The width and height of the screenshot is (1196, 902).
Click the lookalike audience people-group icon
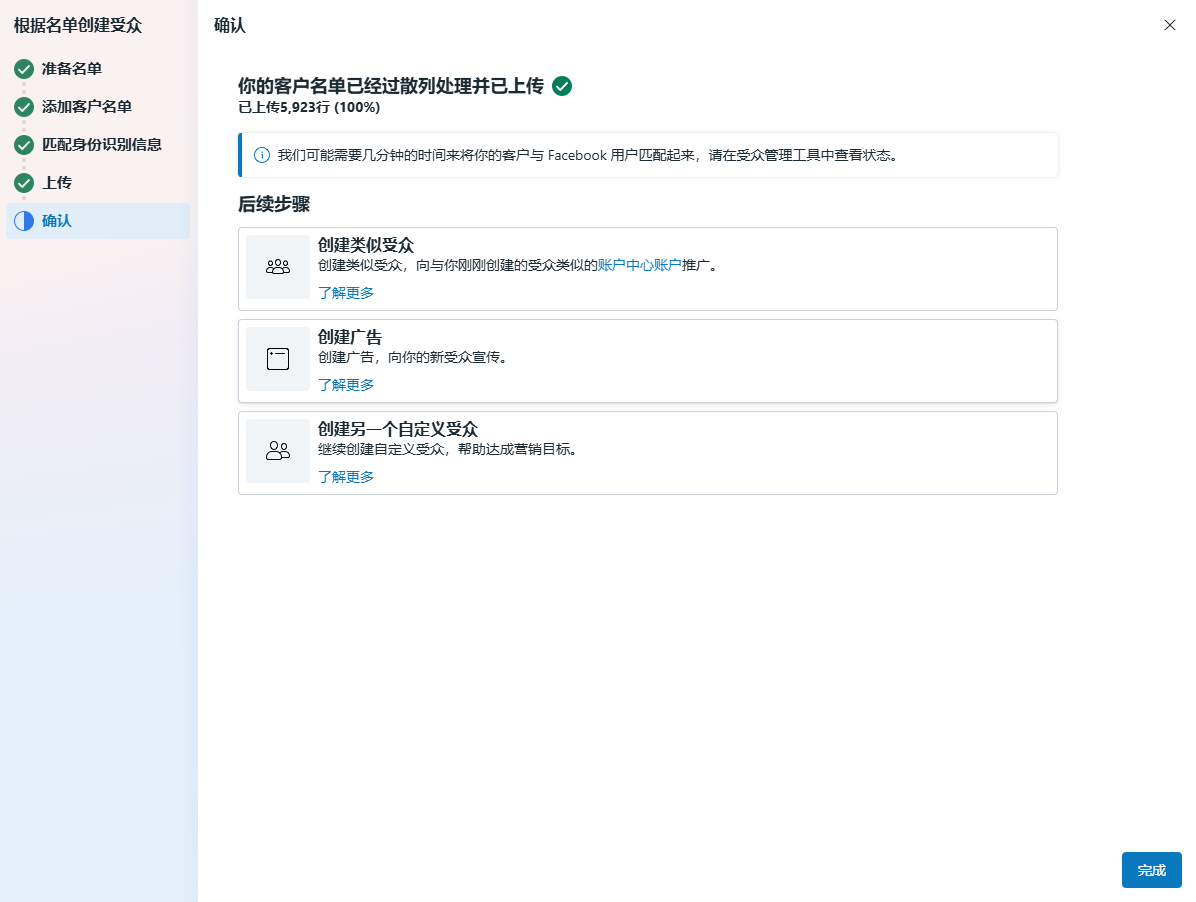pos(278,267)
